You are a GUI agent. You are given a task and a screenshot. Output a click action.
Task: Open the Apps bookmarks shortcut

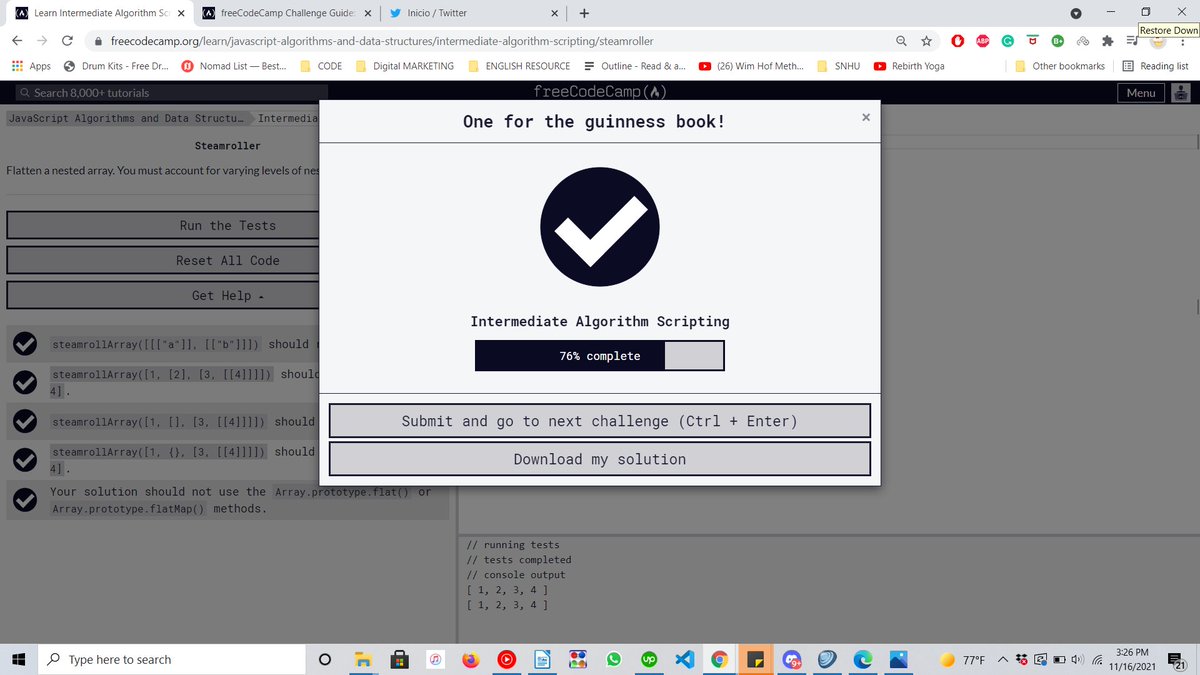click(30, 66)
